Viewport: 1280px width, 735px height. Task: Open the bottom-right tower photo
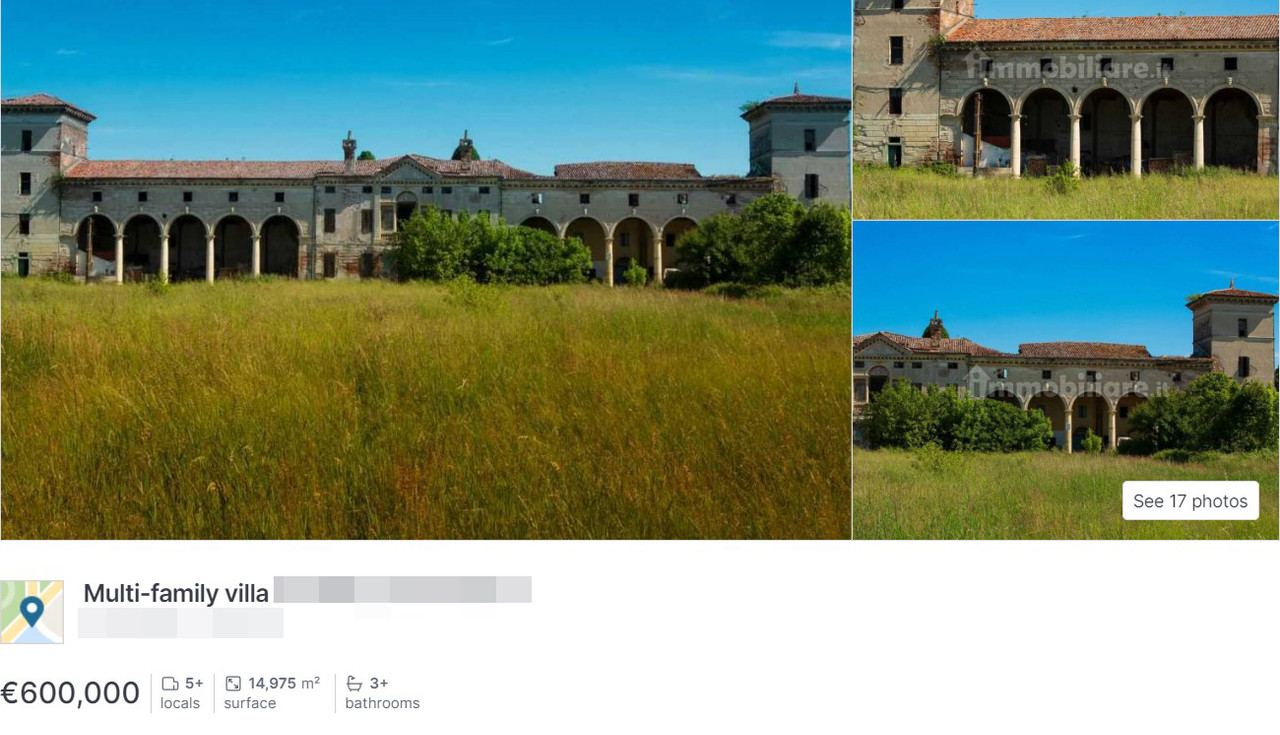1066,381
